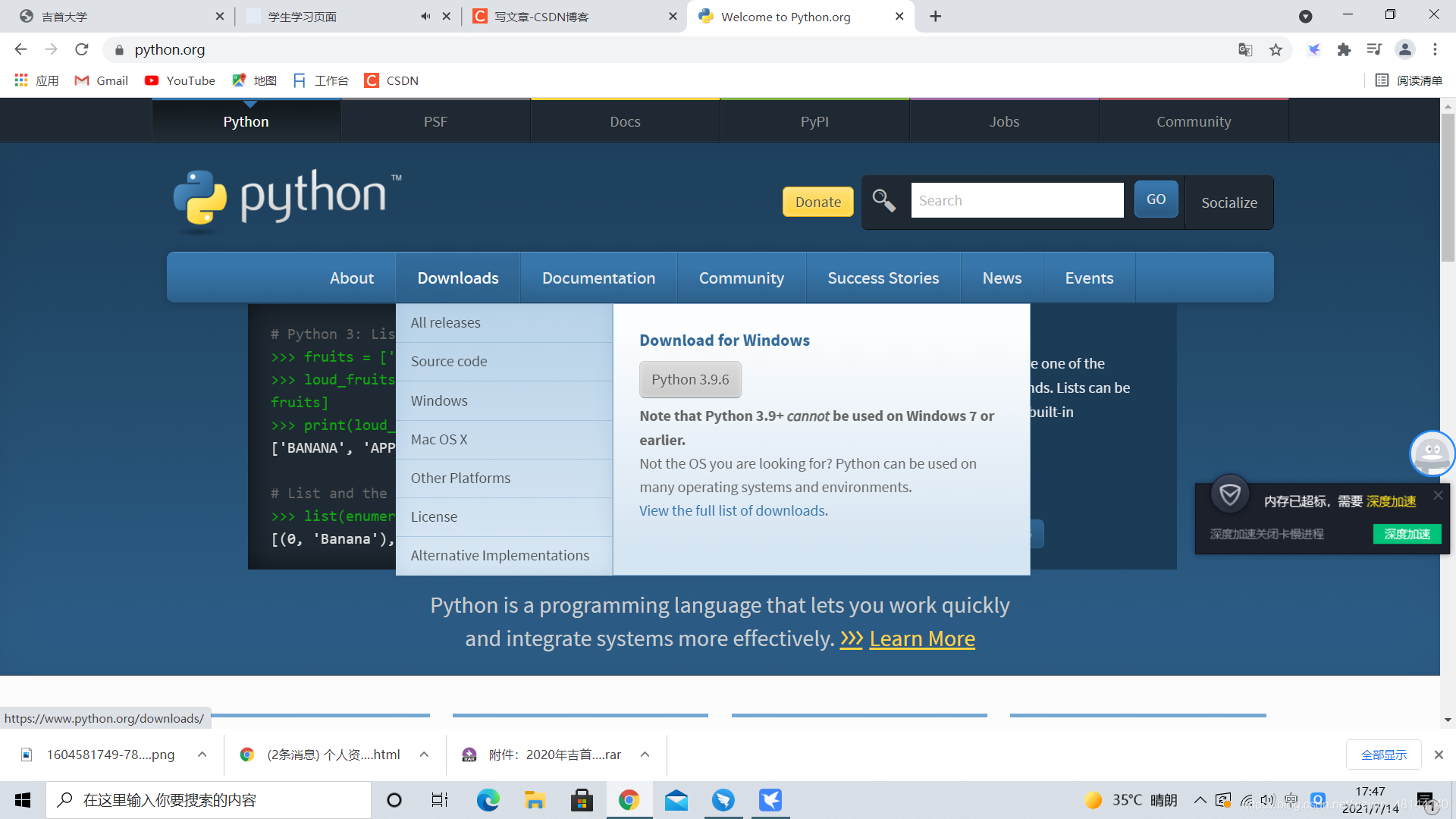This screenshot has width=1456, height=819.
Task: Open the Downloads menu
Action: point(458,278)
